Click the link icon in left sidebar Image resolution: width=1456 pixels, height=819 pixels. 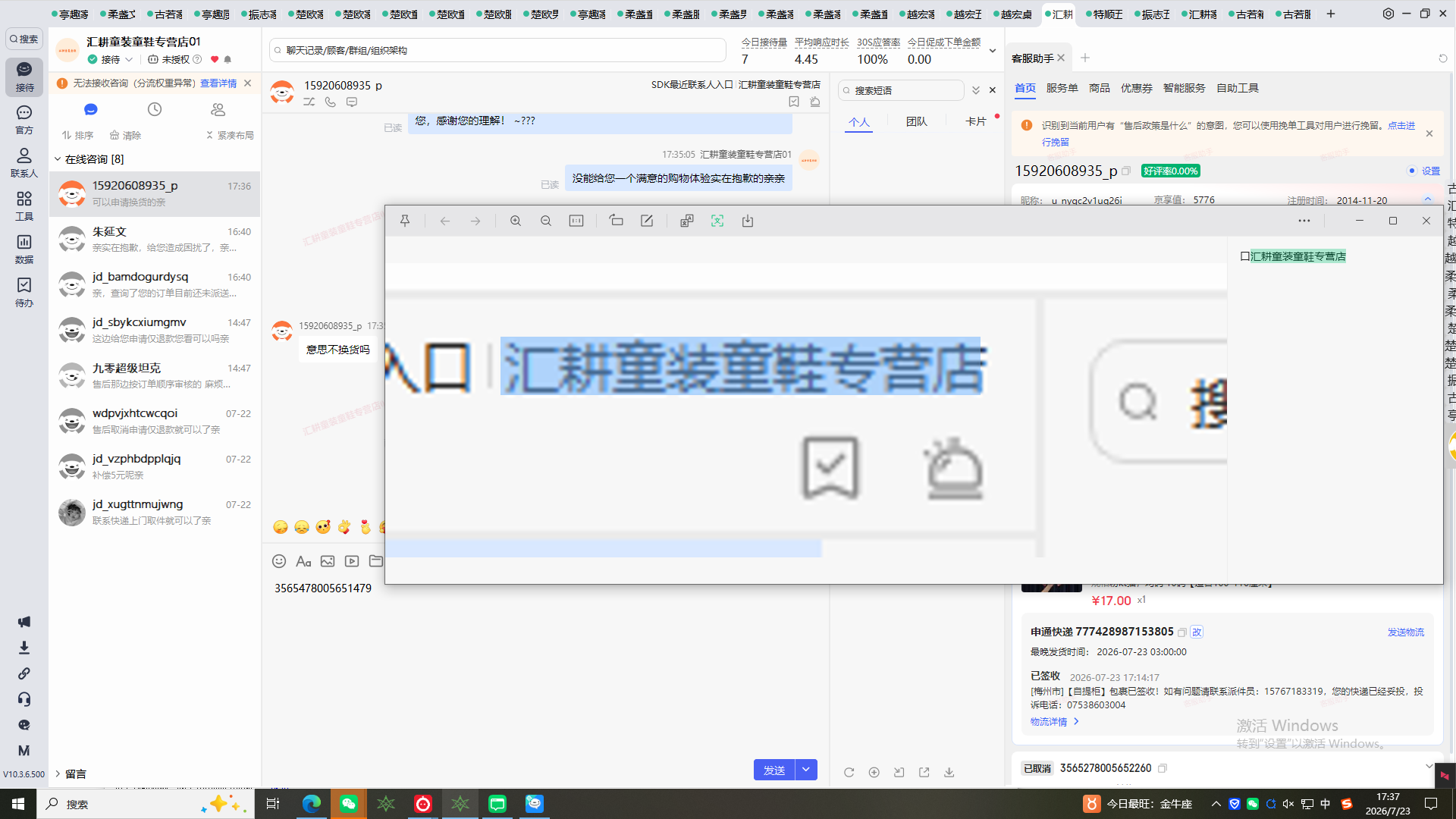(x=24, y=673)
